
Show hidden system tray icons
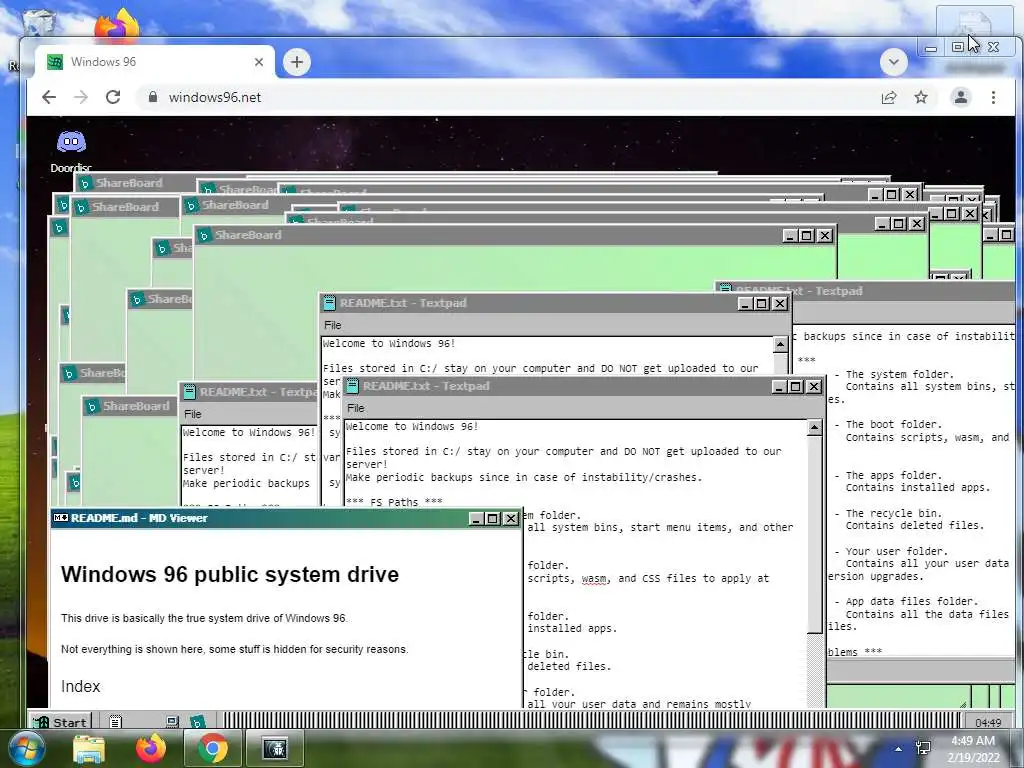tap(899, 749)
